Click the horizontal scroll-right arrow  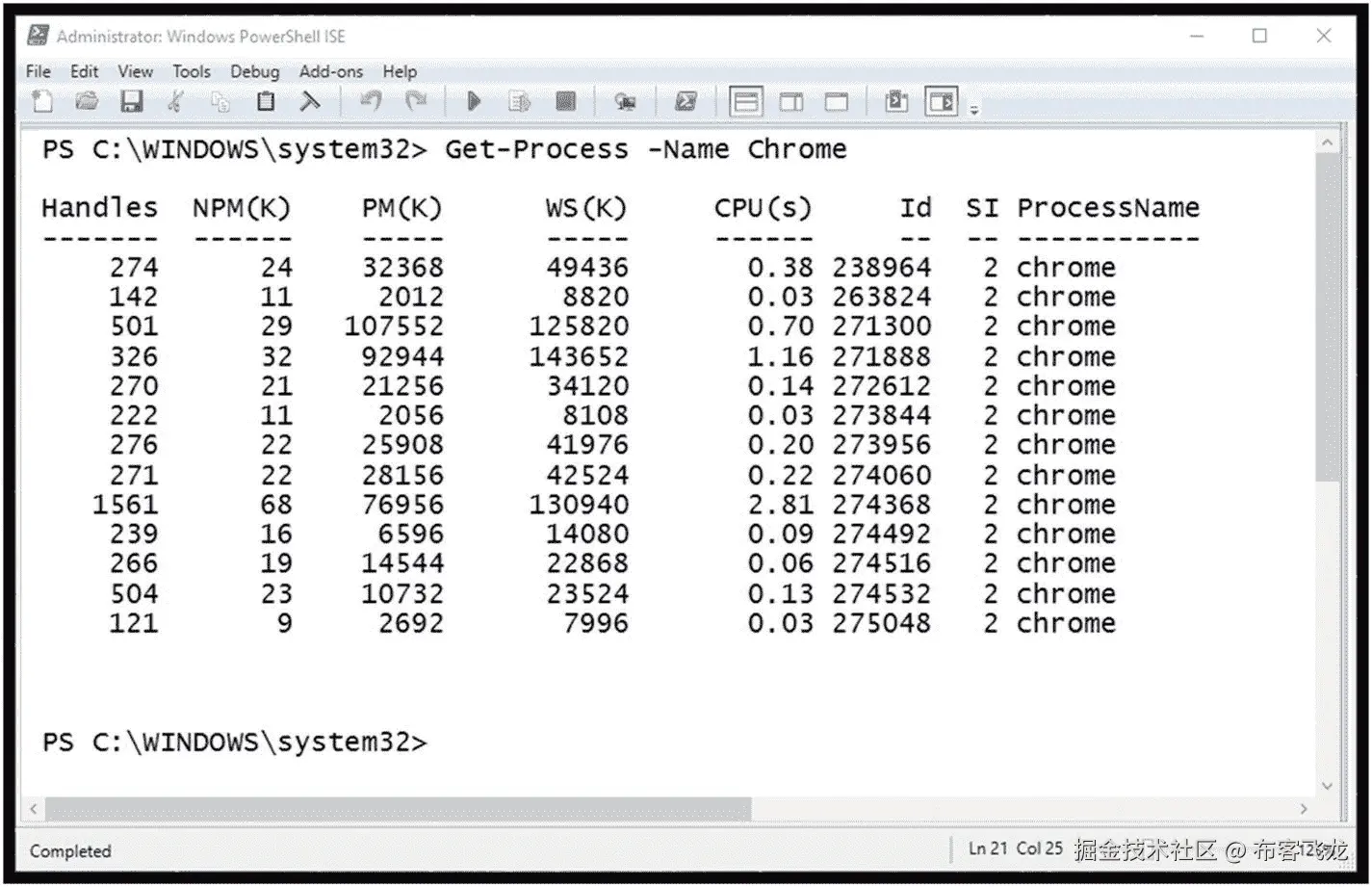[1304, 808]
